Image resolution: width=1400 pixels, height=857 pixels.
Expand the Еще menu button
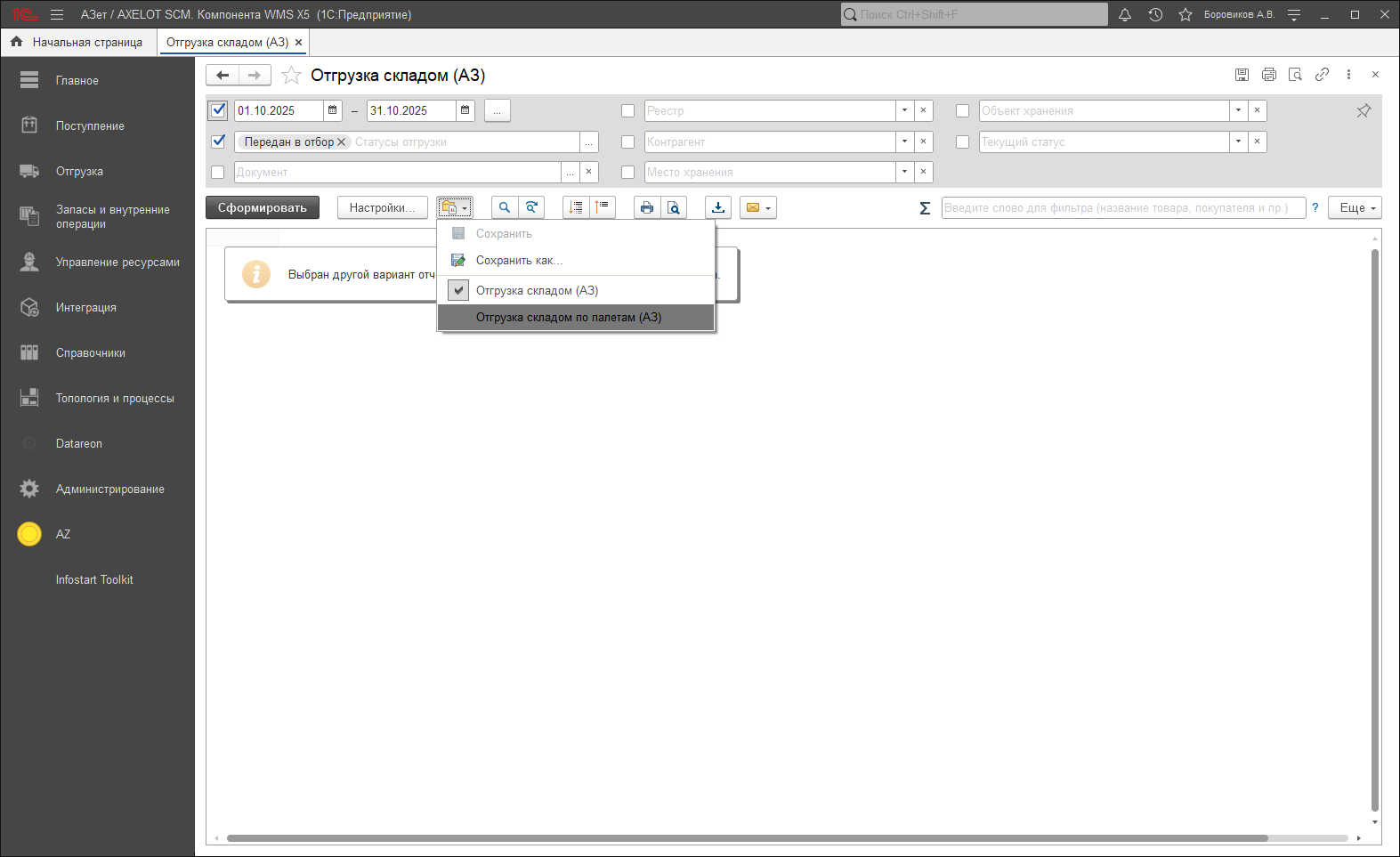(x=1355, y=207)
